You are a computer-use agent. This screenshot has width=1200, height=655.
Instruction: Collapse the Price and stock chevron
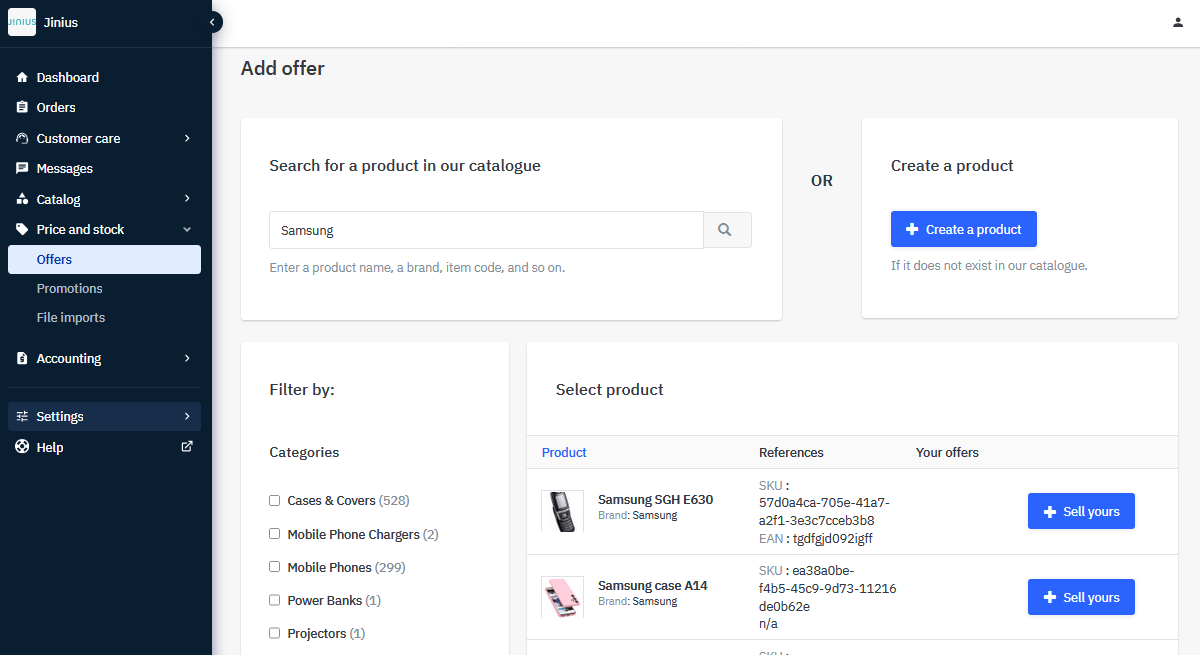tap(187, 229)
